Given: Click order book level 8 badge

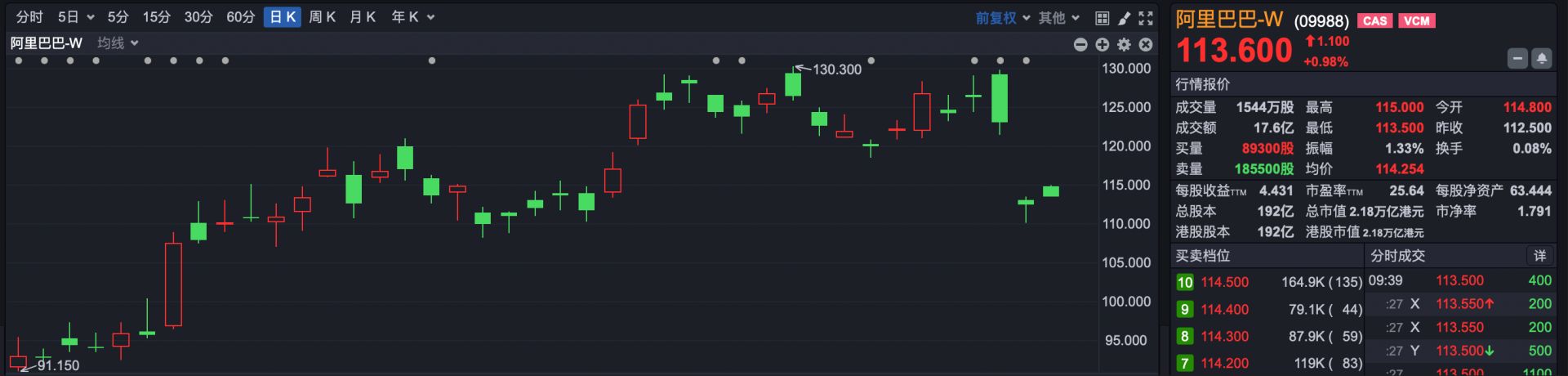Looking at the screenshot, I should click(1185, 337).
